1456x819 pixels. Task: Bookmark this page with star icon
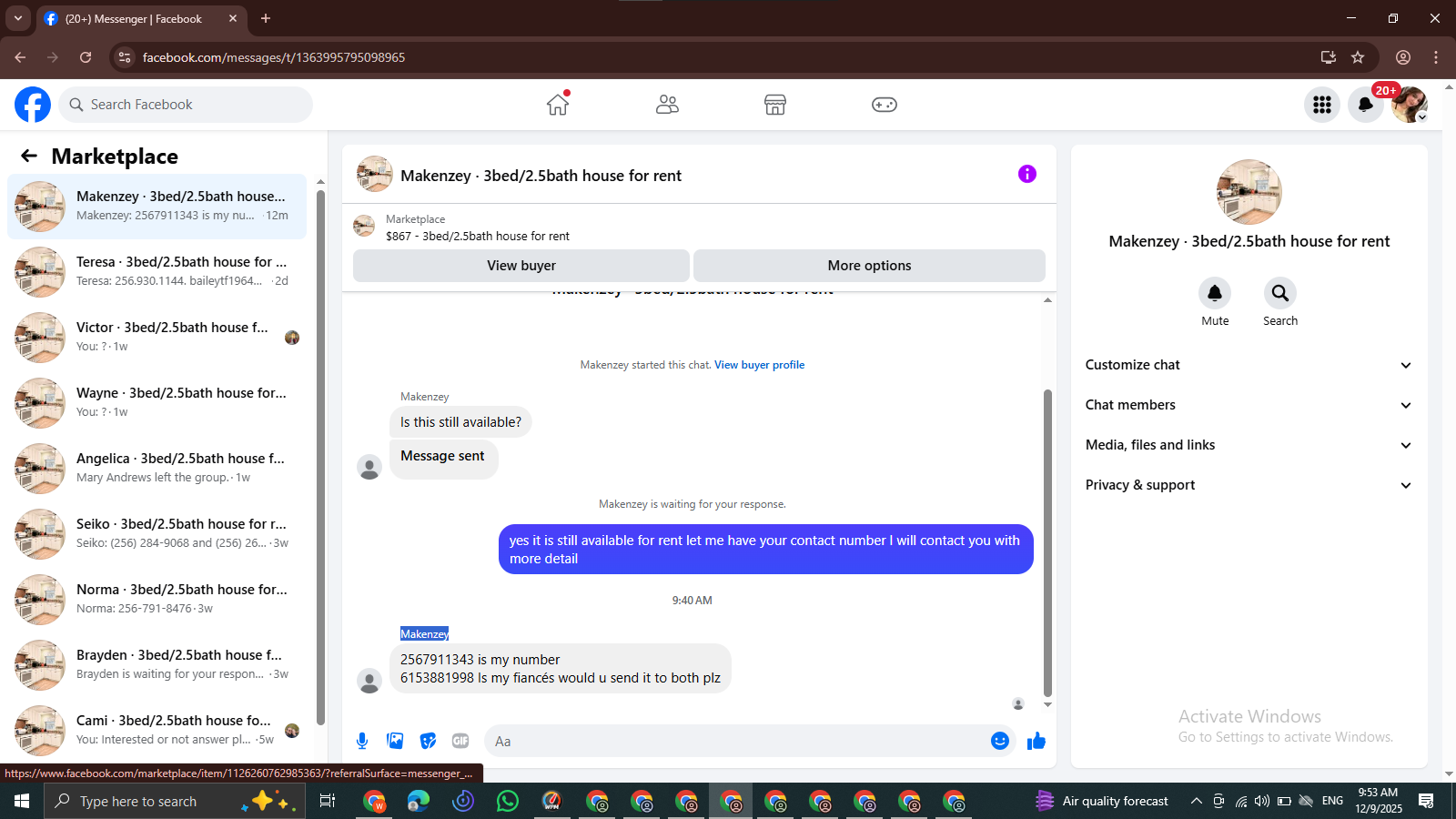[1358, 57]
